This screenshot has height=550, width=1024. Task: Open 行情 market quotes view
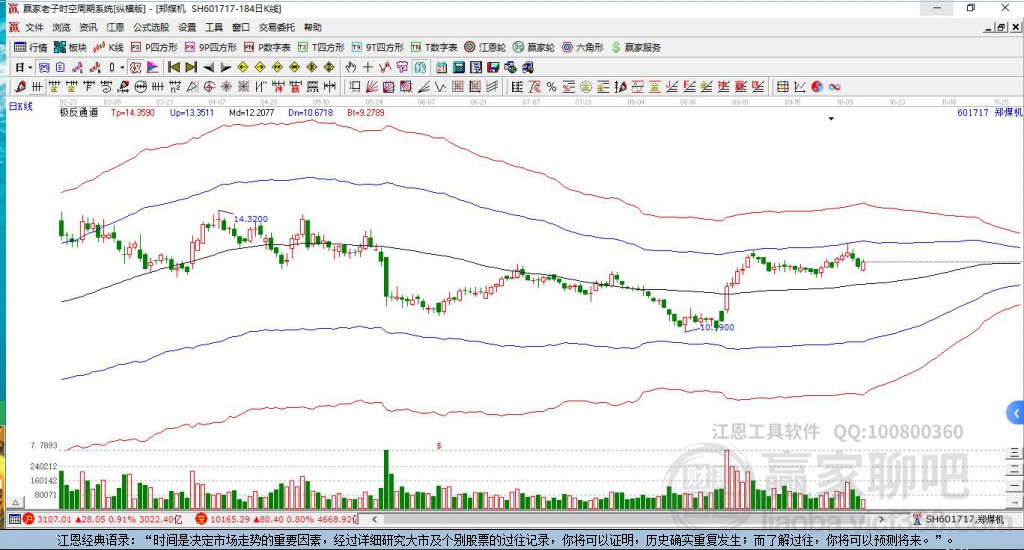coord(31,47)
